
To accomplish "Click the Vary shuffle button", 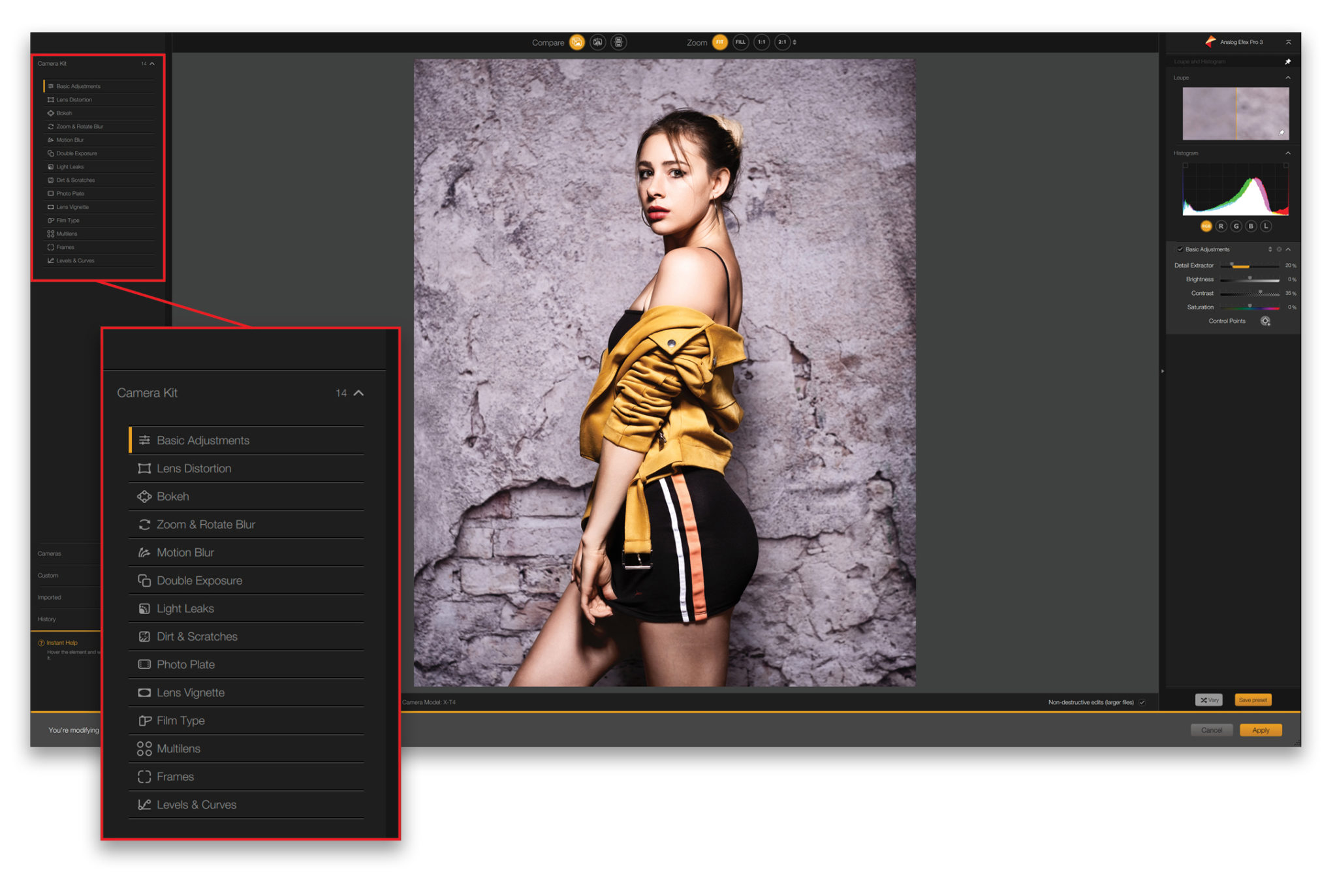I will (x=1209, y=700).
